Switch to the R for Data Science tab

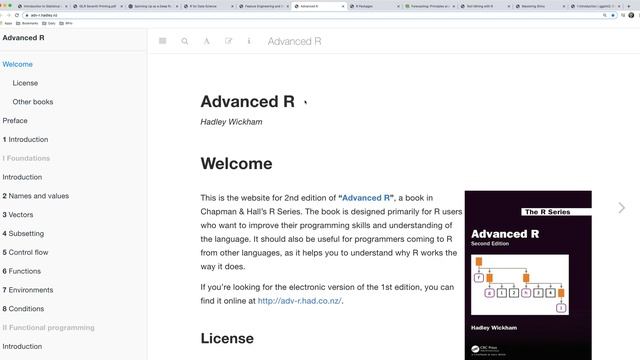208,6
